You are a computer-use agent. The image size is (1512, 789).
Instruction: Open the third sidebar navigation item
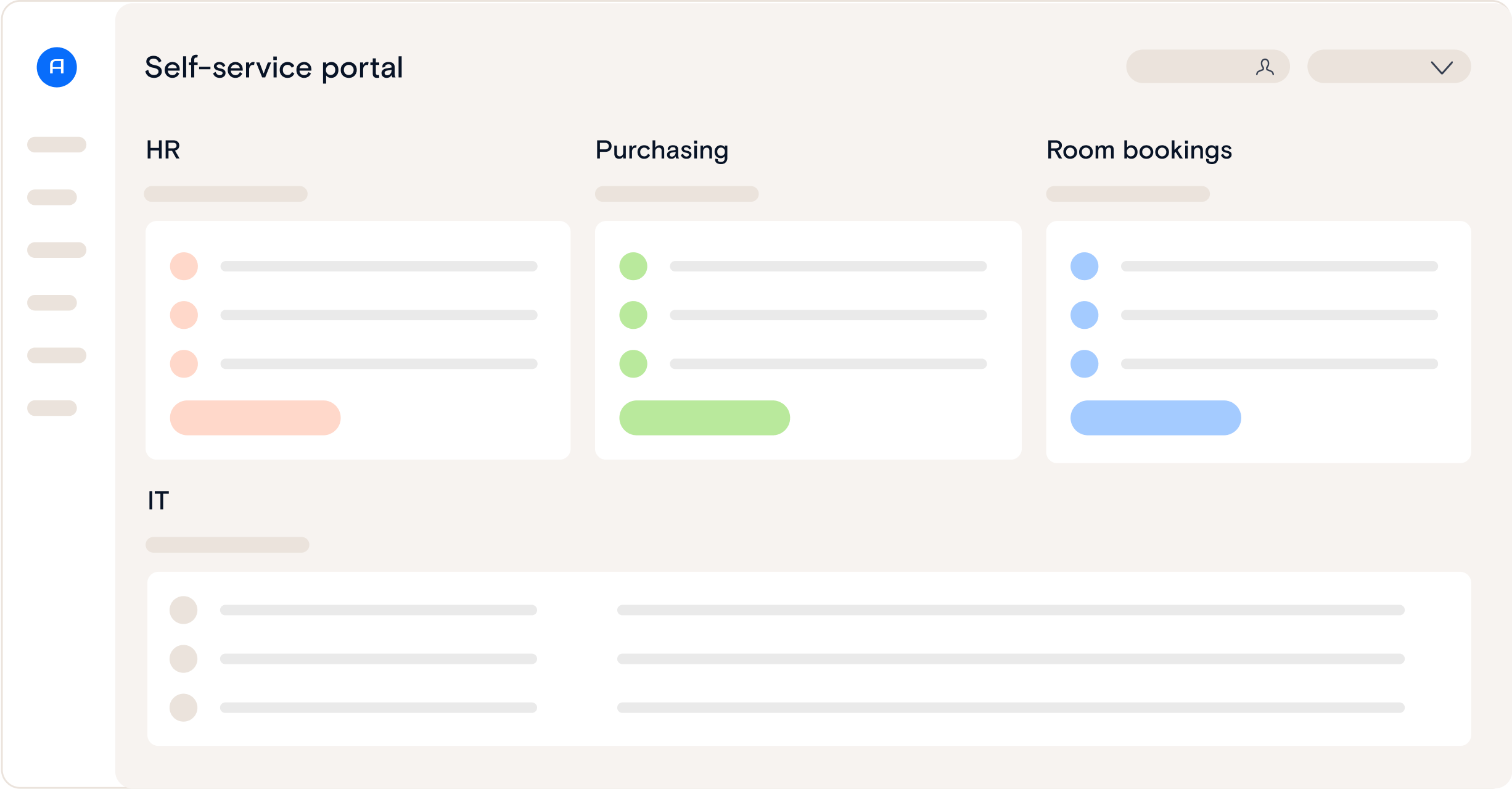click(x=57, y=250)
